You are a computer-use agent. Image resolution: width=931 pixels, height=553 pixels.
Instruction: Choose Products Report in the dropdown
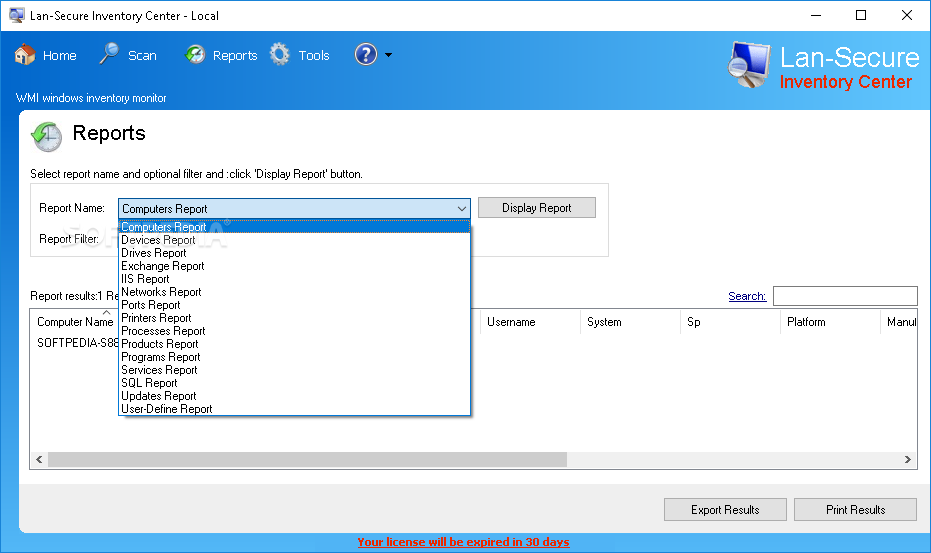[294, 344]
